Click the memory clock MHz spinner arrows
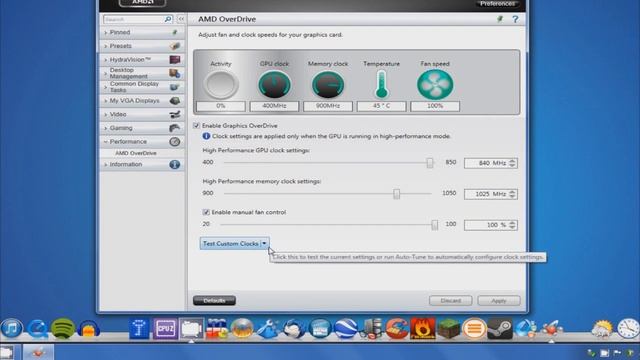The width and height of the screenshot is (640, 360). coord(513,194)
